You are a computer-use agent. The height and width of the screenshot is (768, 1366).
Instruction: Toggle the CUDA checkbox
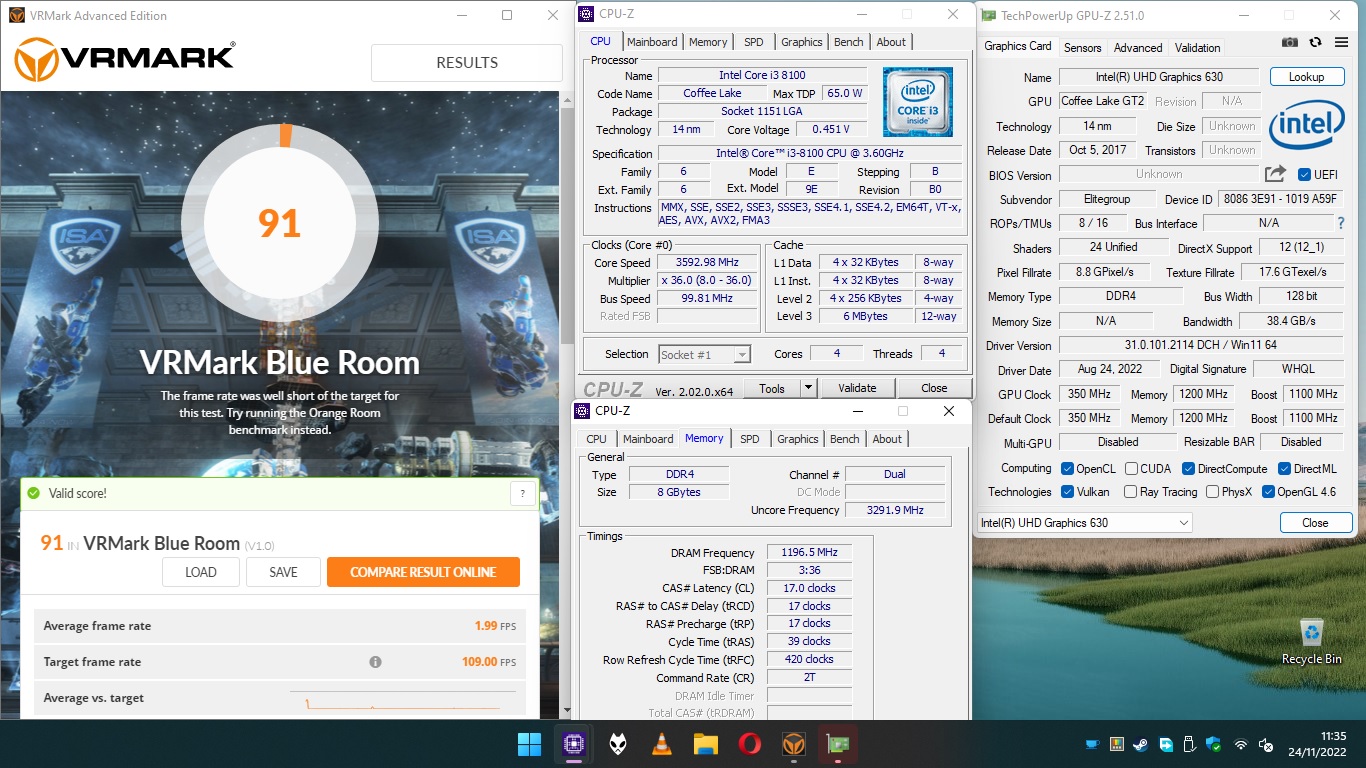pos(1131,469)
